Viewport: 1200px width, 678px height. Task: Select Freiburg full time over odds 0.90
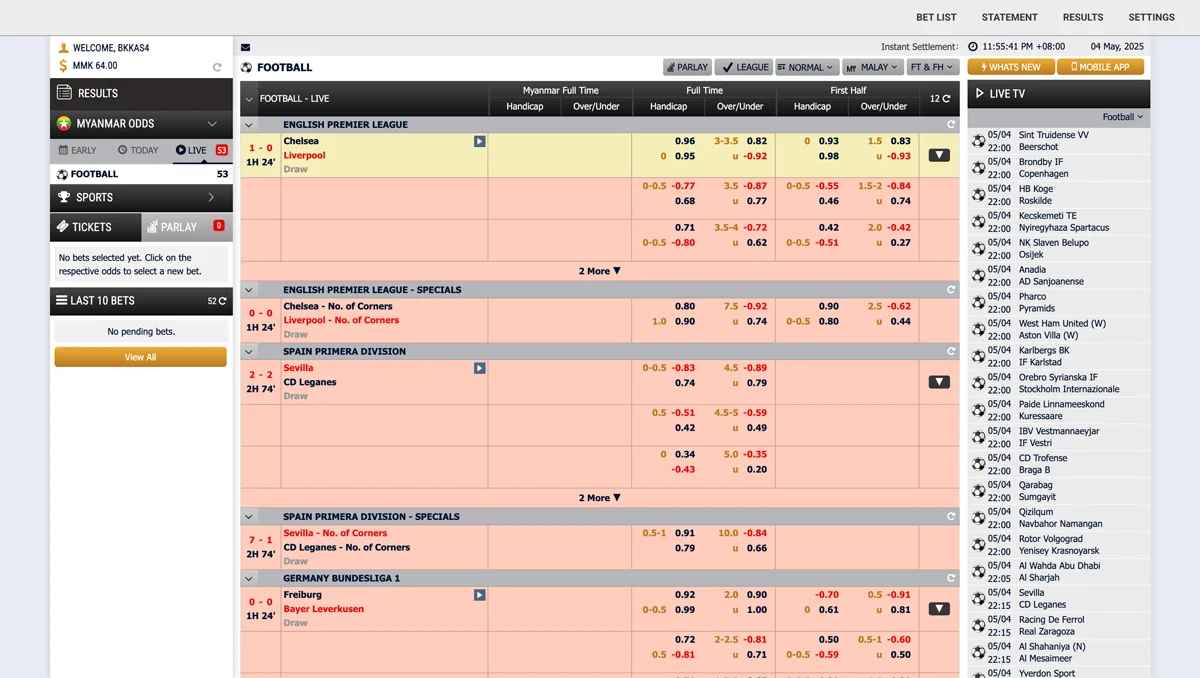(757, 595)
